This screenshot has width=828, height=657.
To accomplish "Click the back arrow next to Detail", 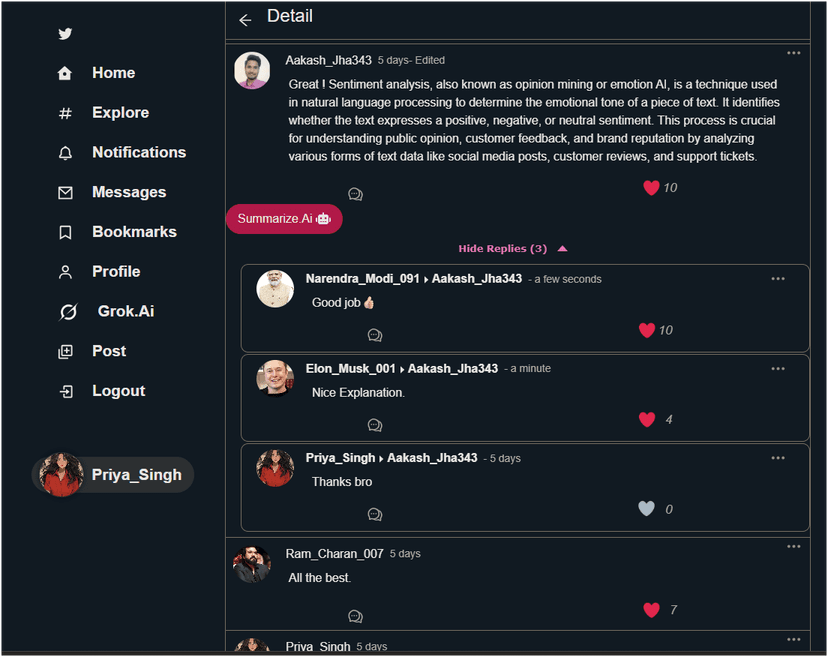I will pos(245,19).
